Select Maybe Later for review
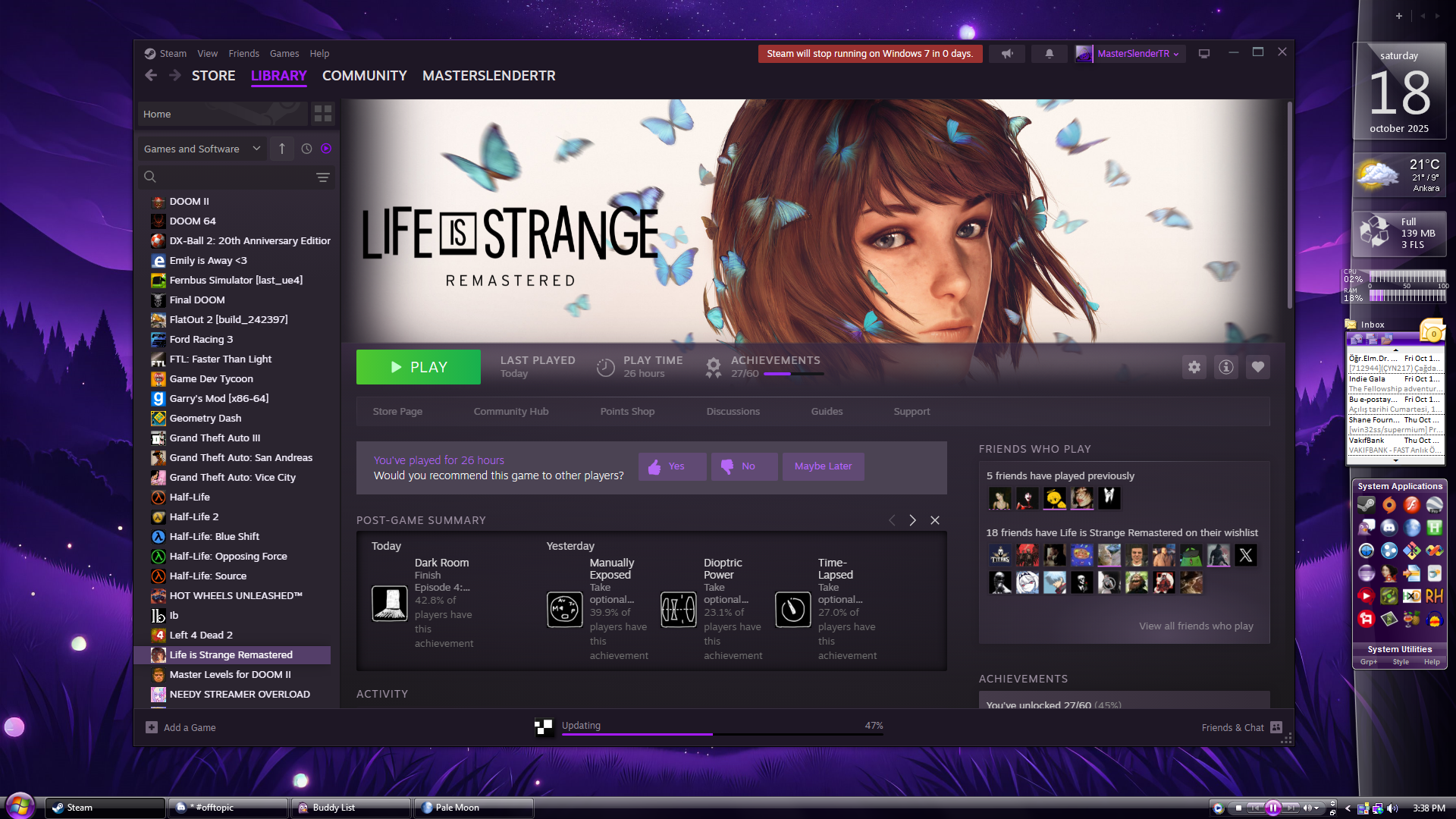This screenshot has width=1456, height=819. pyautogui.click(x=824, y=466)
